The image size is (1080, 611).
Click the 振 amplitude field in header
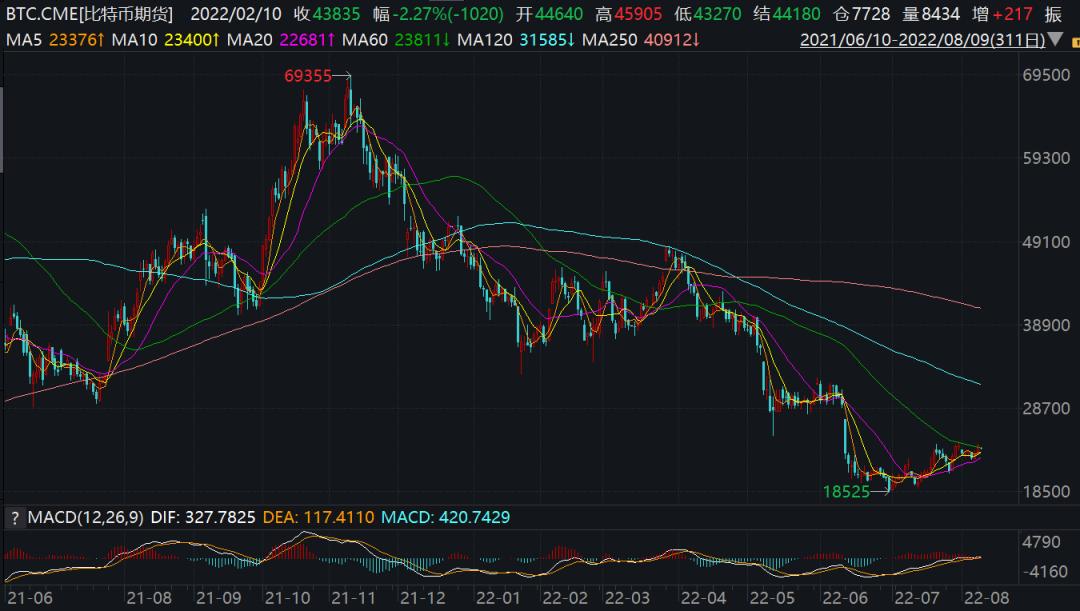tap(1053, 14)
